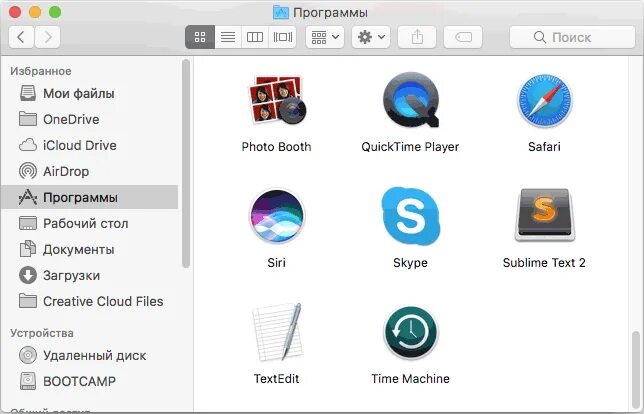This screenshot has width=644, height=414.
Task: Click the OneDrive folder icon
Action: pos(28,119)
